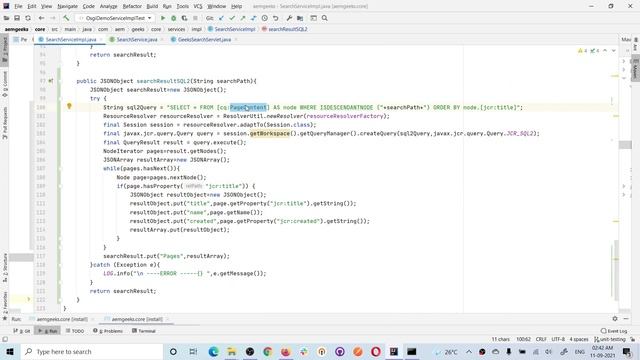640x360 pixels.
Task: Click the Search Everywhere magnifier icon
Action: (324, 18)
